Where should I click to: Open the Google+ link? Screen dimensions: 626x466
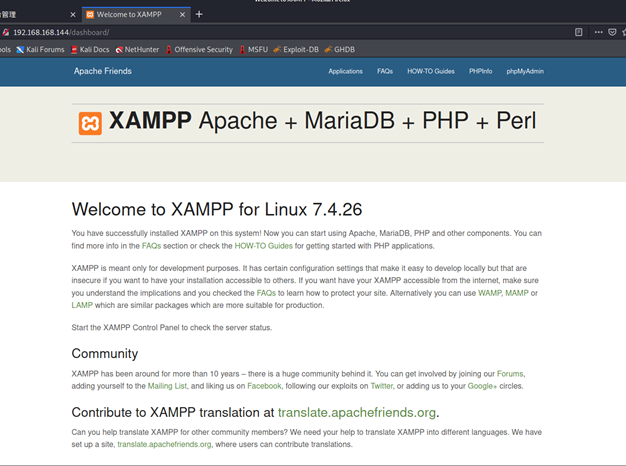point(482,386)
